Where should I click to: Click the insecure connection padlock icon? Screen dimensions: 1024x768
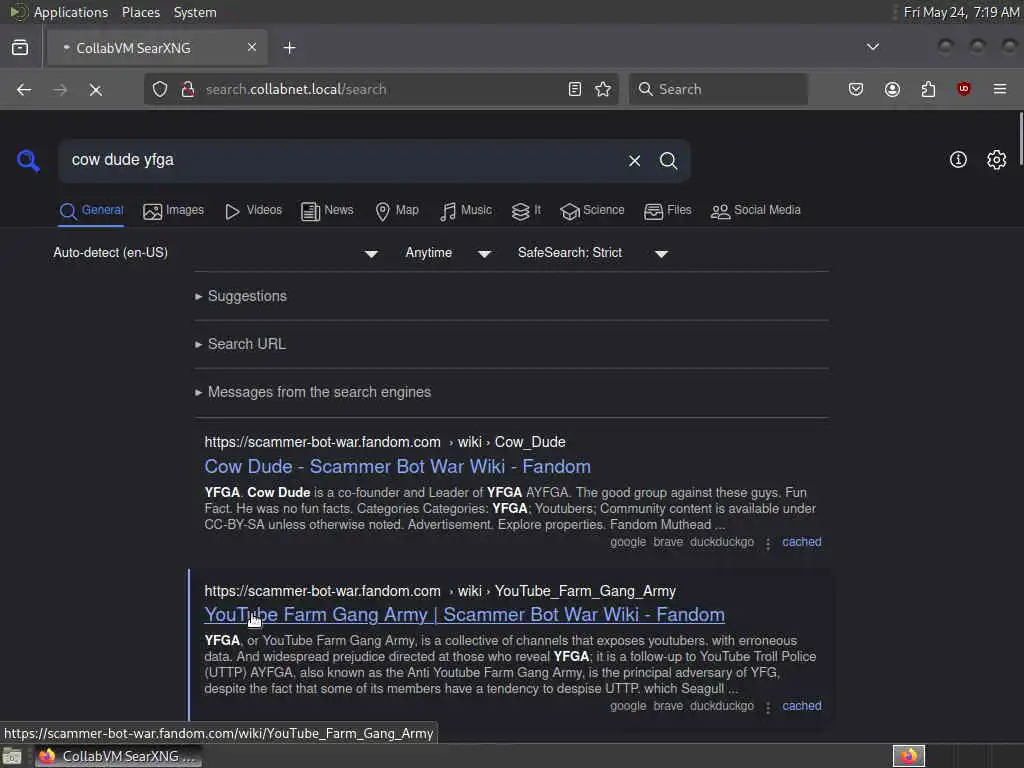point(187,89)
